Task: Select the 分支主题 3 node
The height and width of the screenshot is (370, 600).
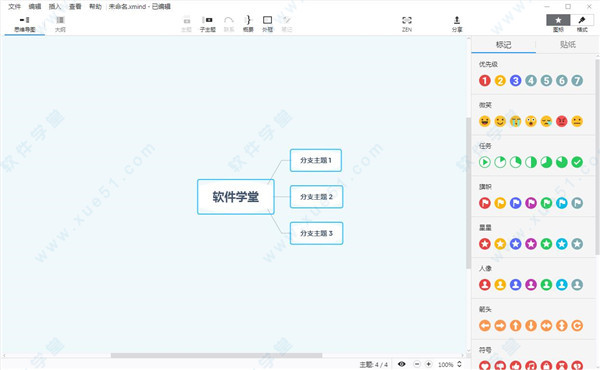Action: (x=316, y=233)
